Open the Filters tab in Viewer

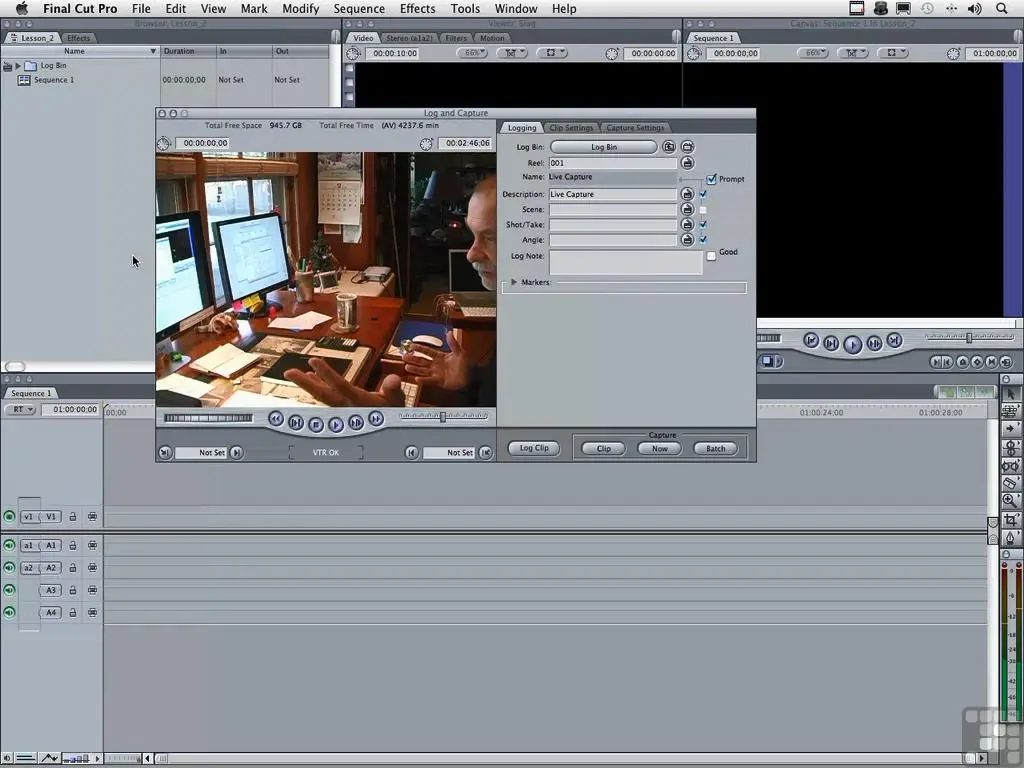pos(456,38)
